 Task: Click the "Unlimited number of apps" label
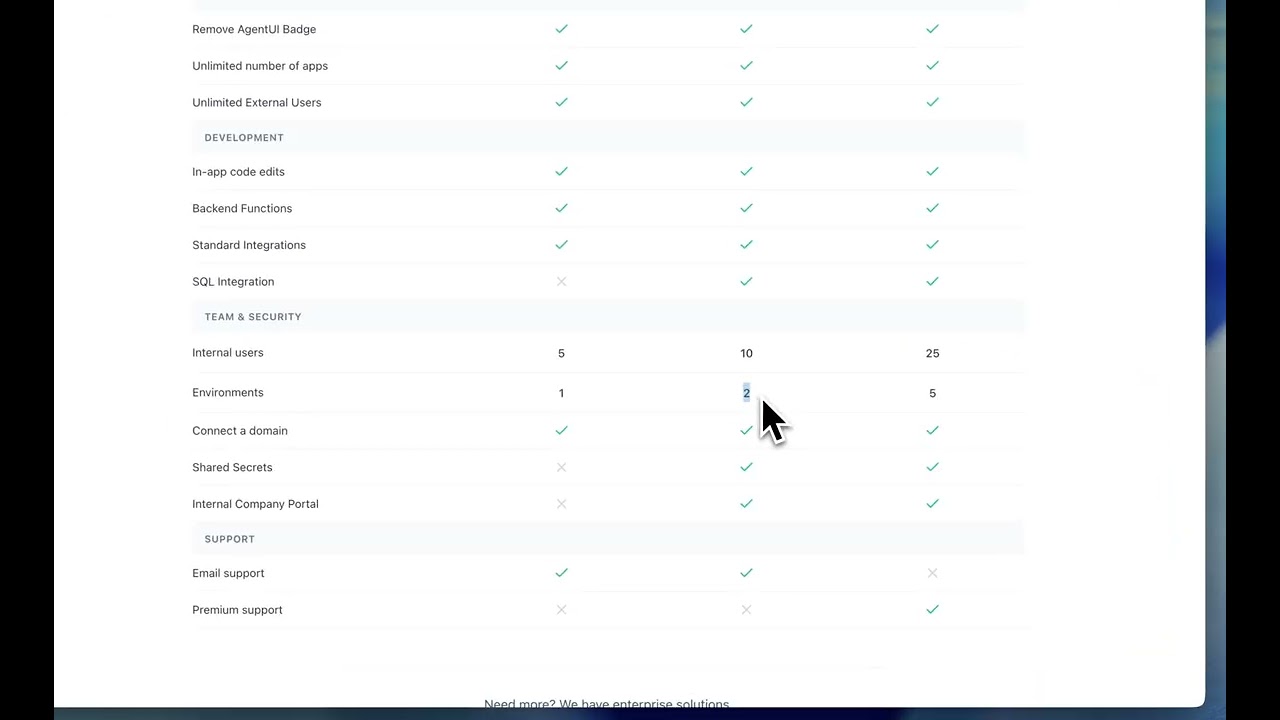(260, 66)
